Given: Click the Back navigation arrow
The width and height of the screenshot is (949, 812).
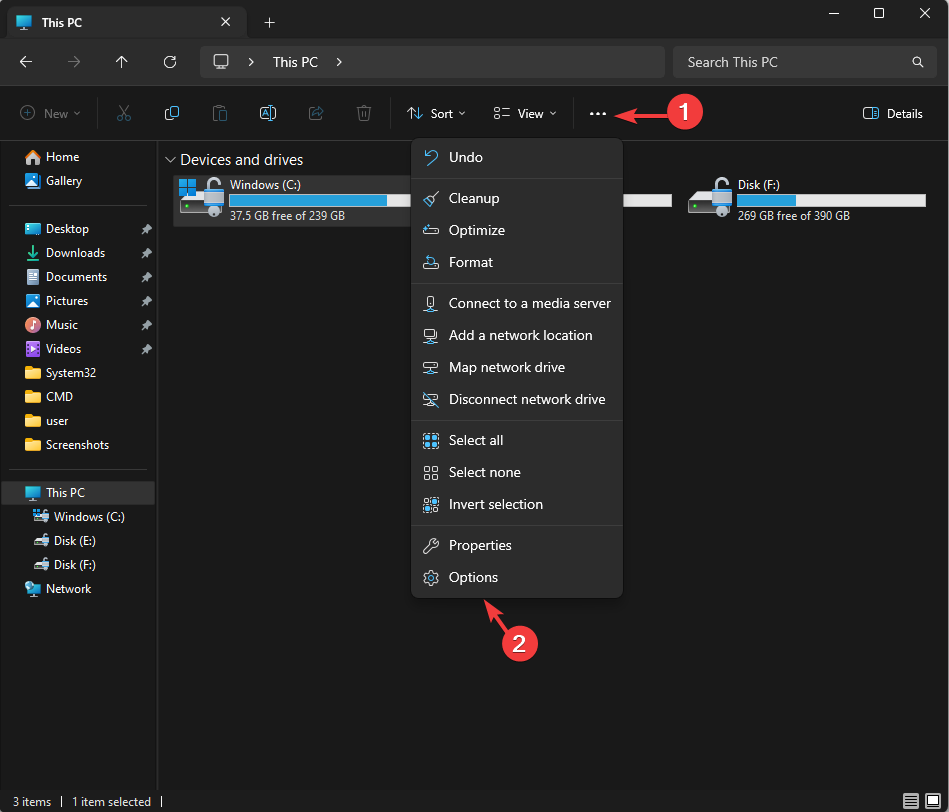Looking at the screenshot, I should point(26,62).
